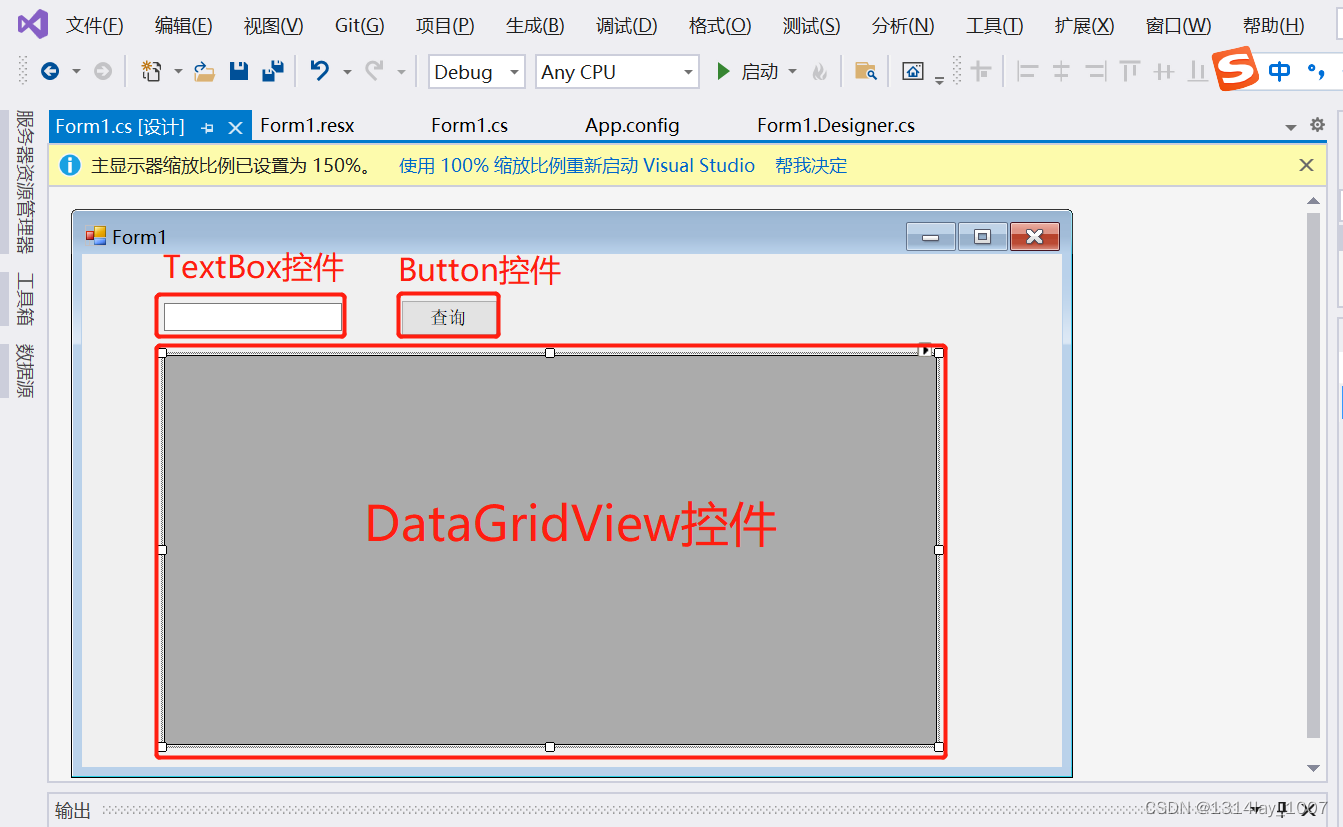Open the 扩展(X) menu
The image size is (1343, 827).
(1084, 26)
